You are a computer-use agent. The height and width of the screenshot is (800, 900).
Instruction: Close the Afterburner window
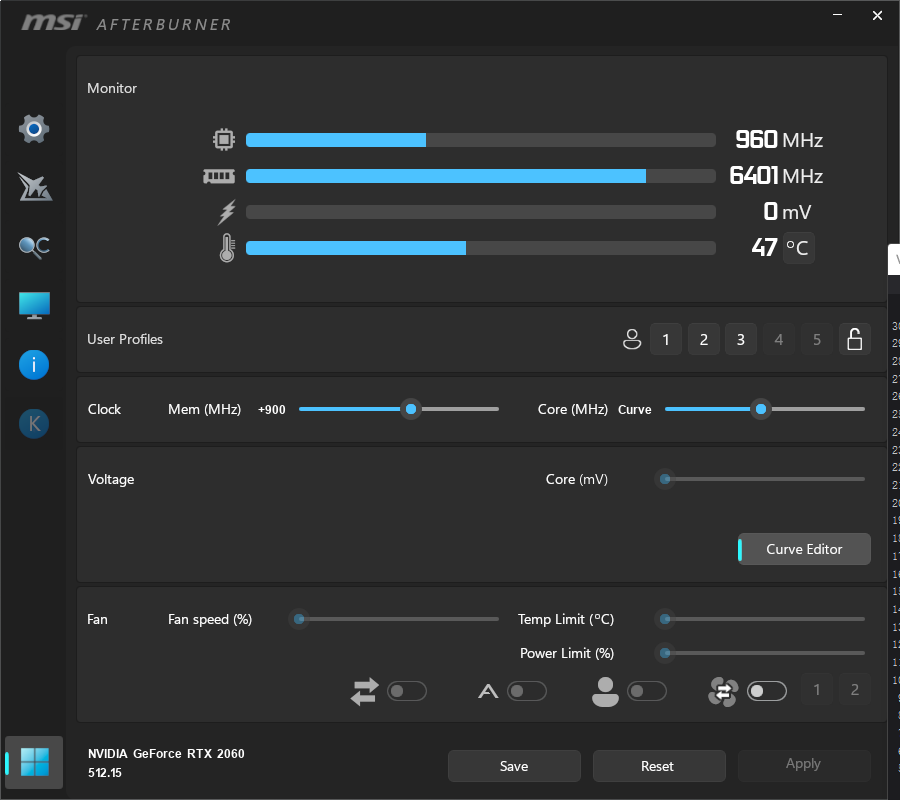[x=877, y=15]
